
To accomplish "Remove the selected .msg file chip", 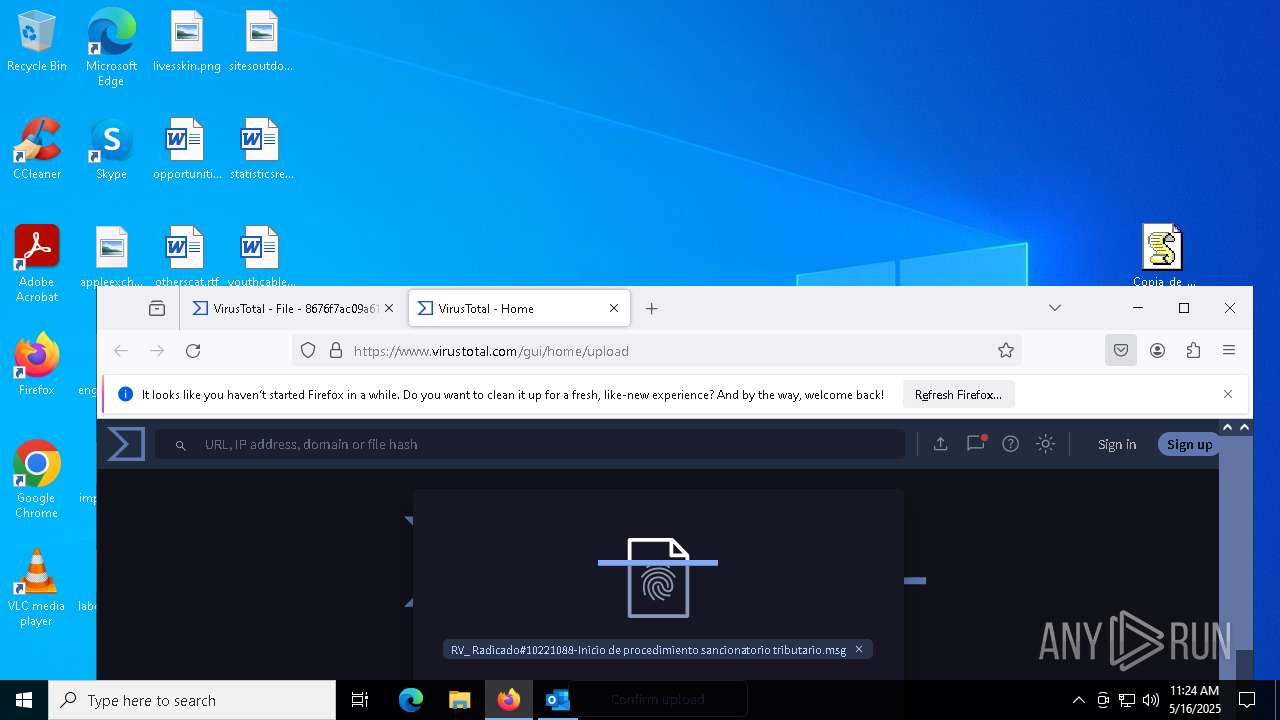I will pos(858,649).
